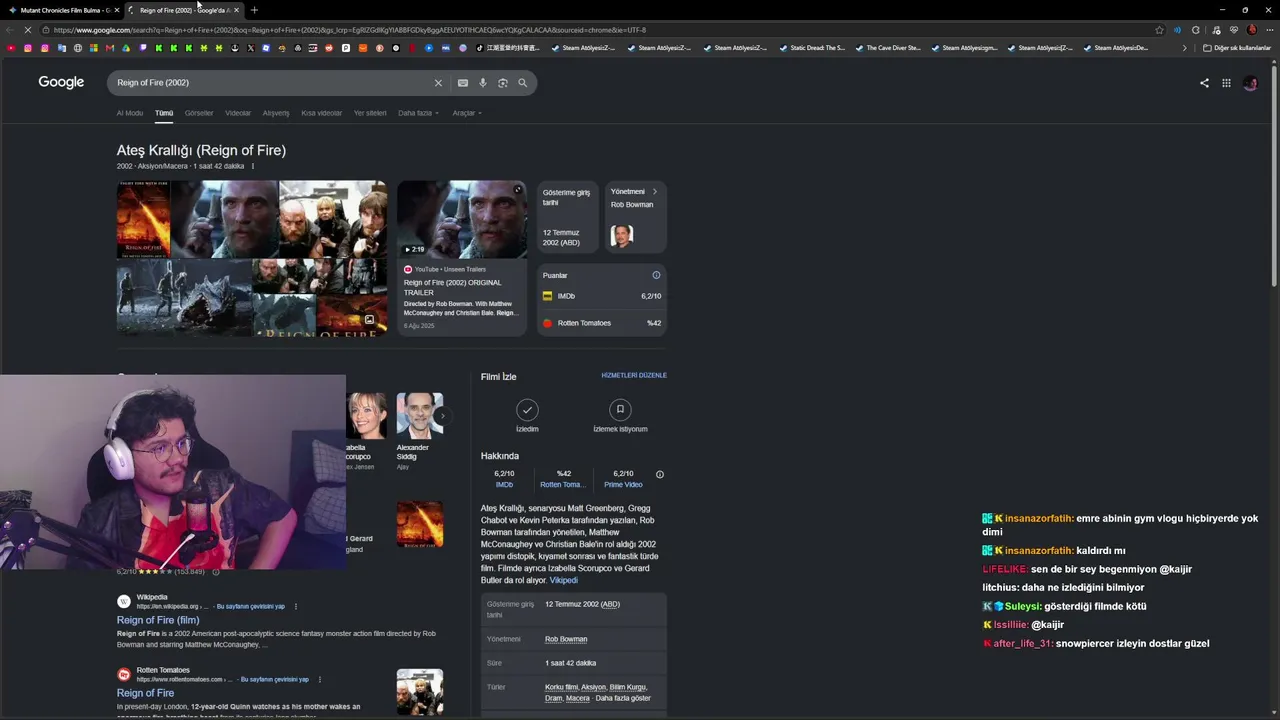Open the Rotten Tomatoes 'Reign of Fire' link
The height and width of the screenshot is (720, 1280).
point(145,693)
